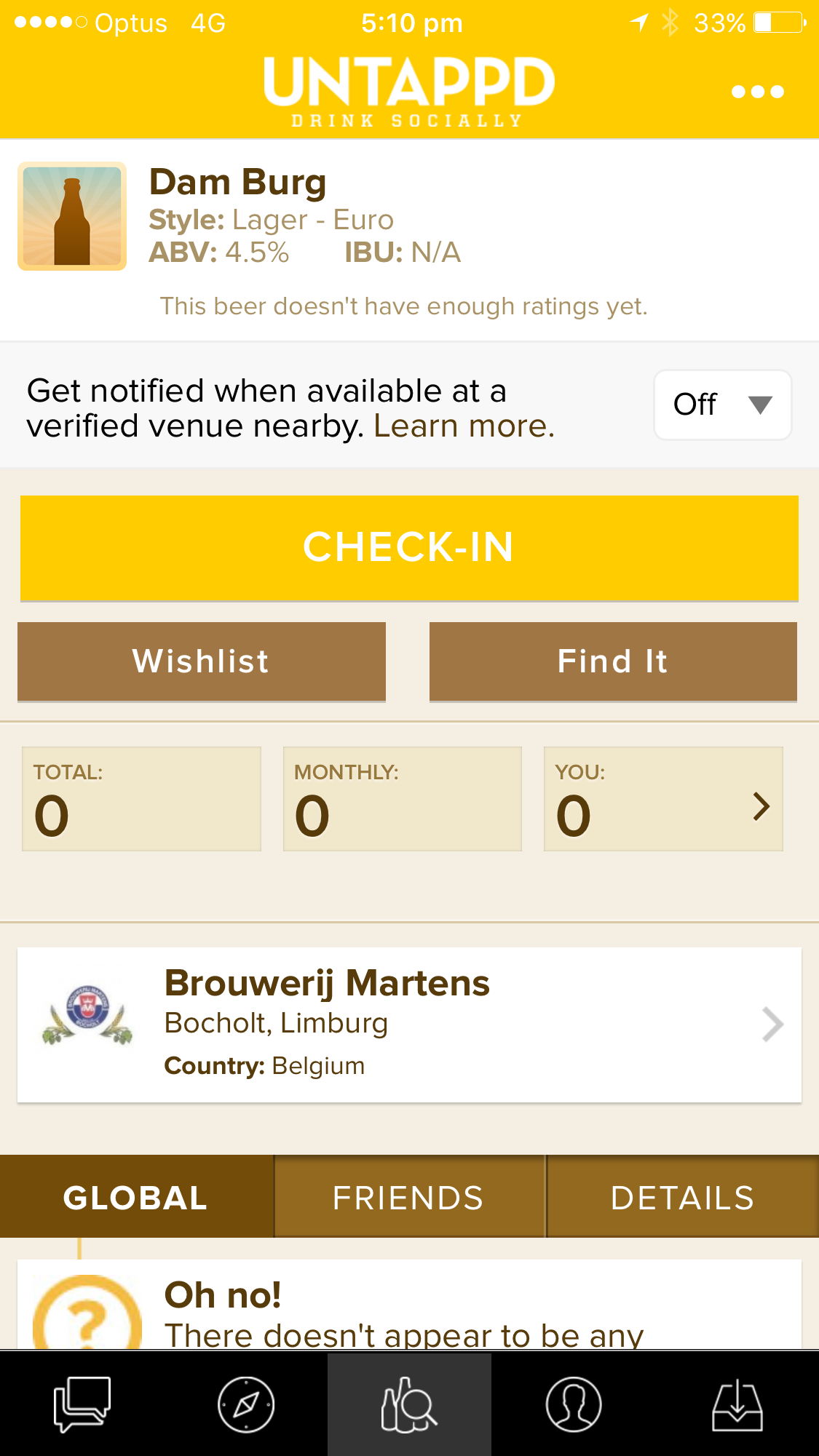Tap the Dam Burg beer bottle image
The width and height of the screenshot is (819, 1456).
(72, 216)
